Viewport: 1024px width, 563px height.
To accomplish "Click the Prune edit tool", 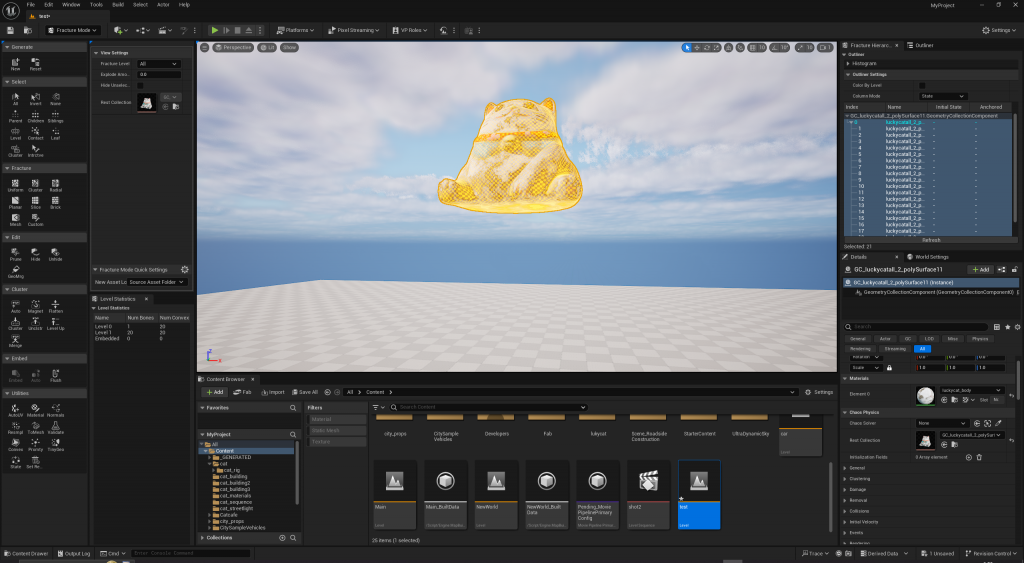I will tap(16, 254).
